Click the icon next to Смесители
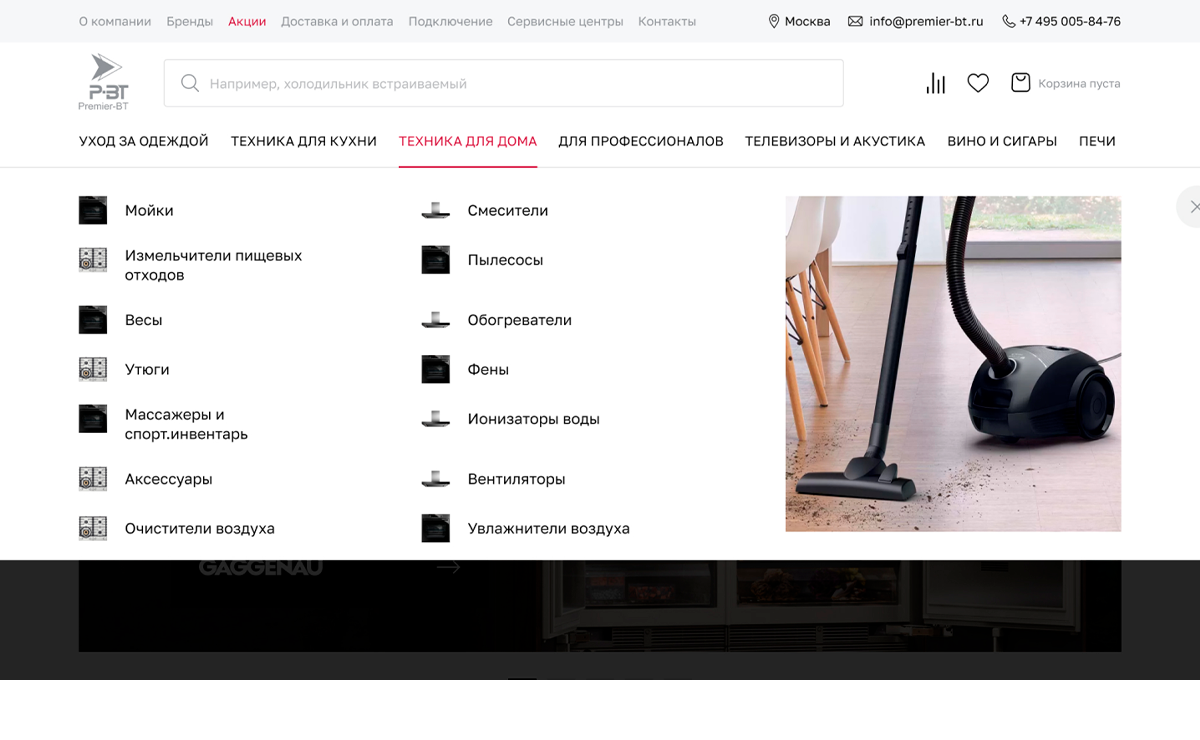This screenshot has width=1200, height=740. [x=436, y=210]
